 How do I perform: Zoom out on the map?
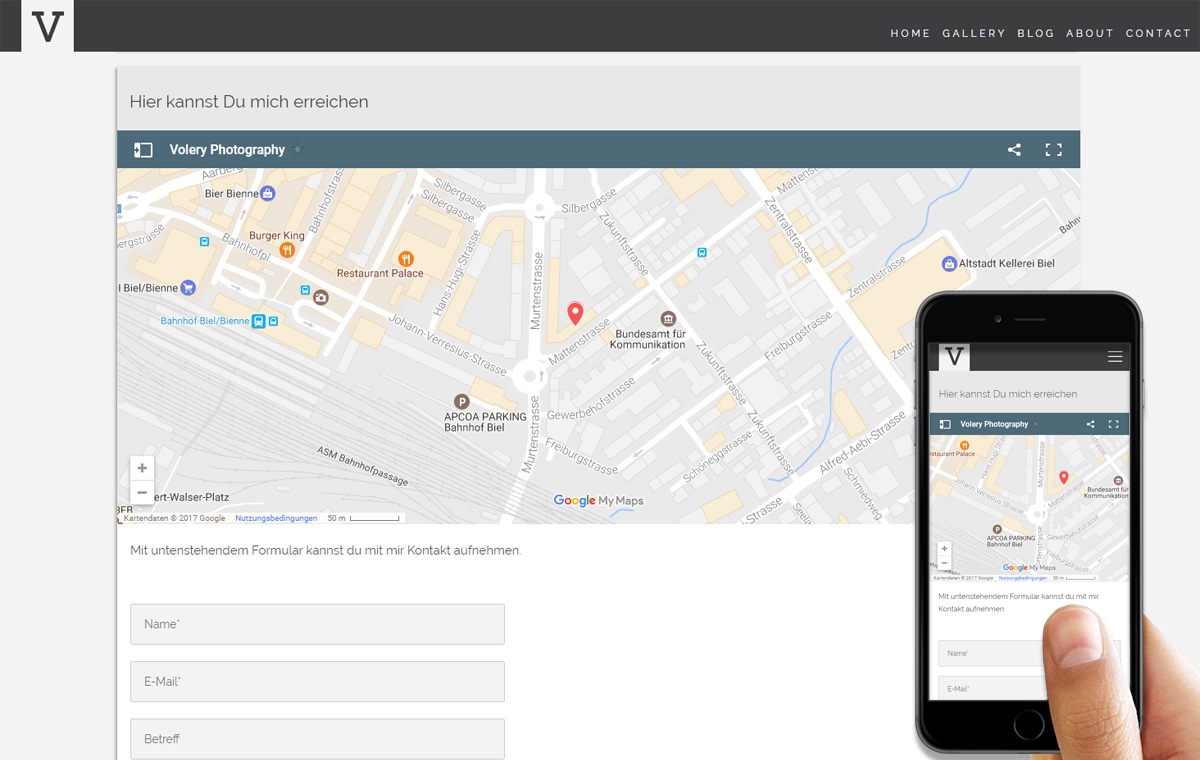pyautogui.click(x=142, y=492)
